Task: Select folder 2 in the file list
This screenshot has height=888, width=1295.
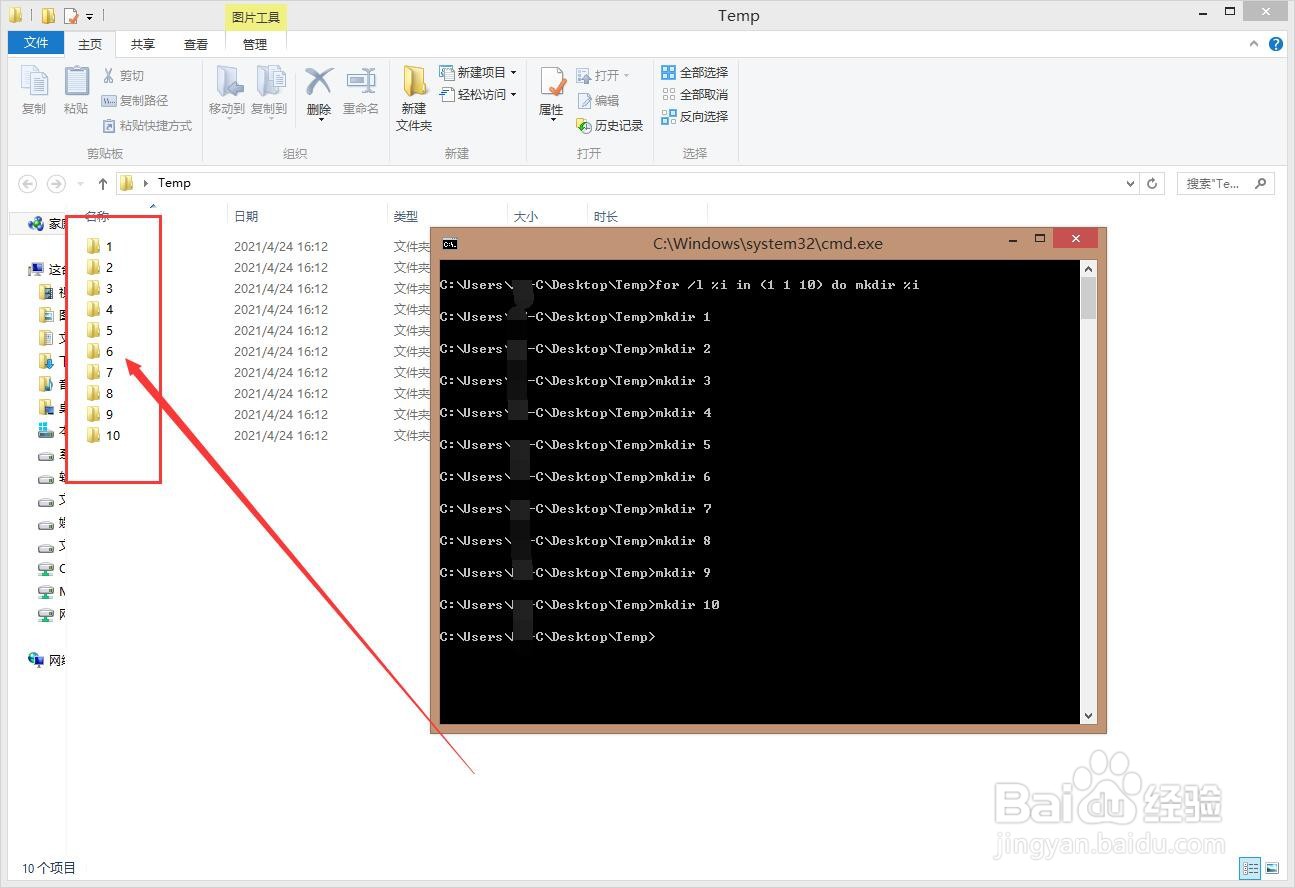Action: [98, 267]
